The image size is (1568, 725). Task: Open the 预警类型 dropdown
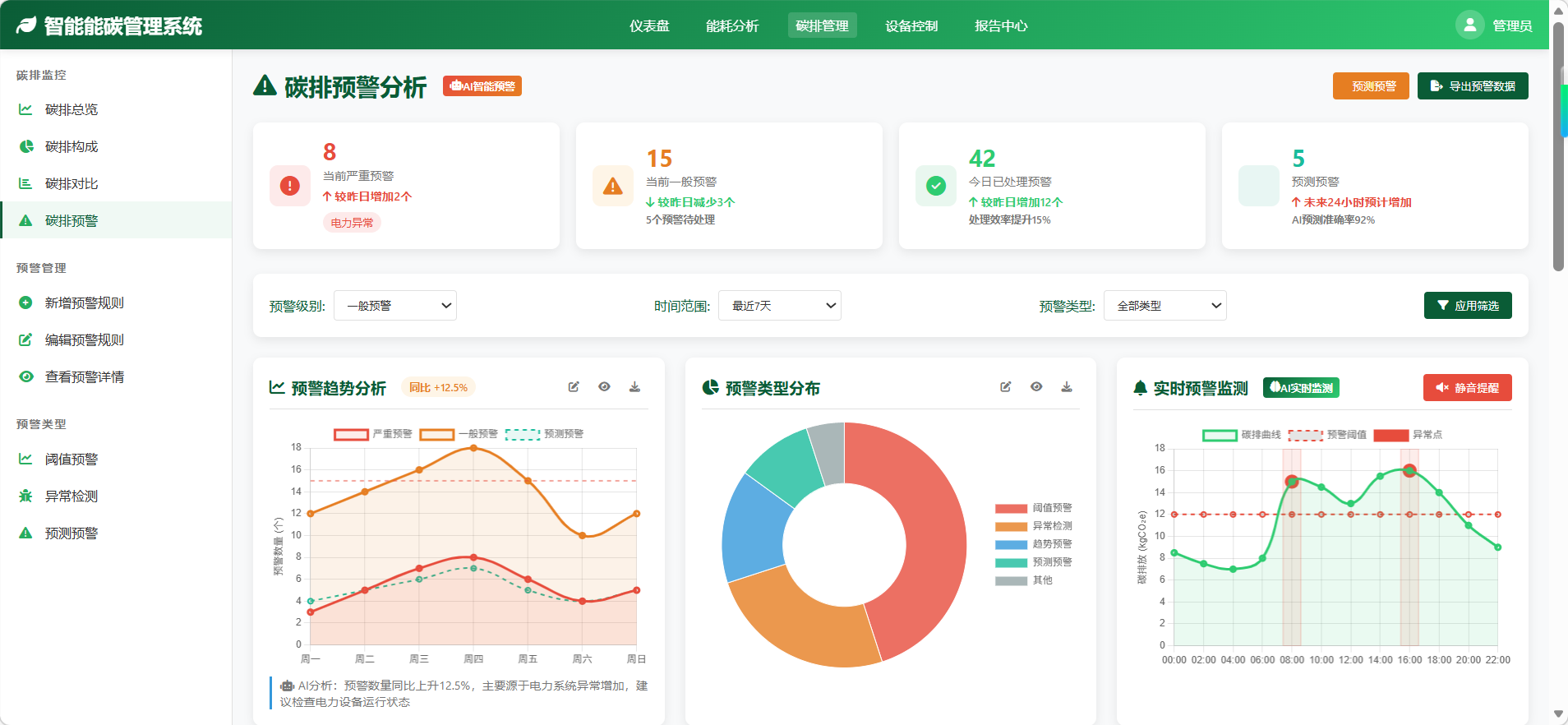coord(1164,306)
